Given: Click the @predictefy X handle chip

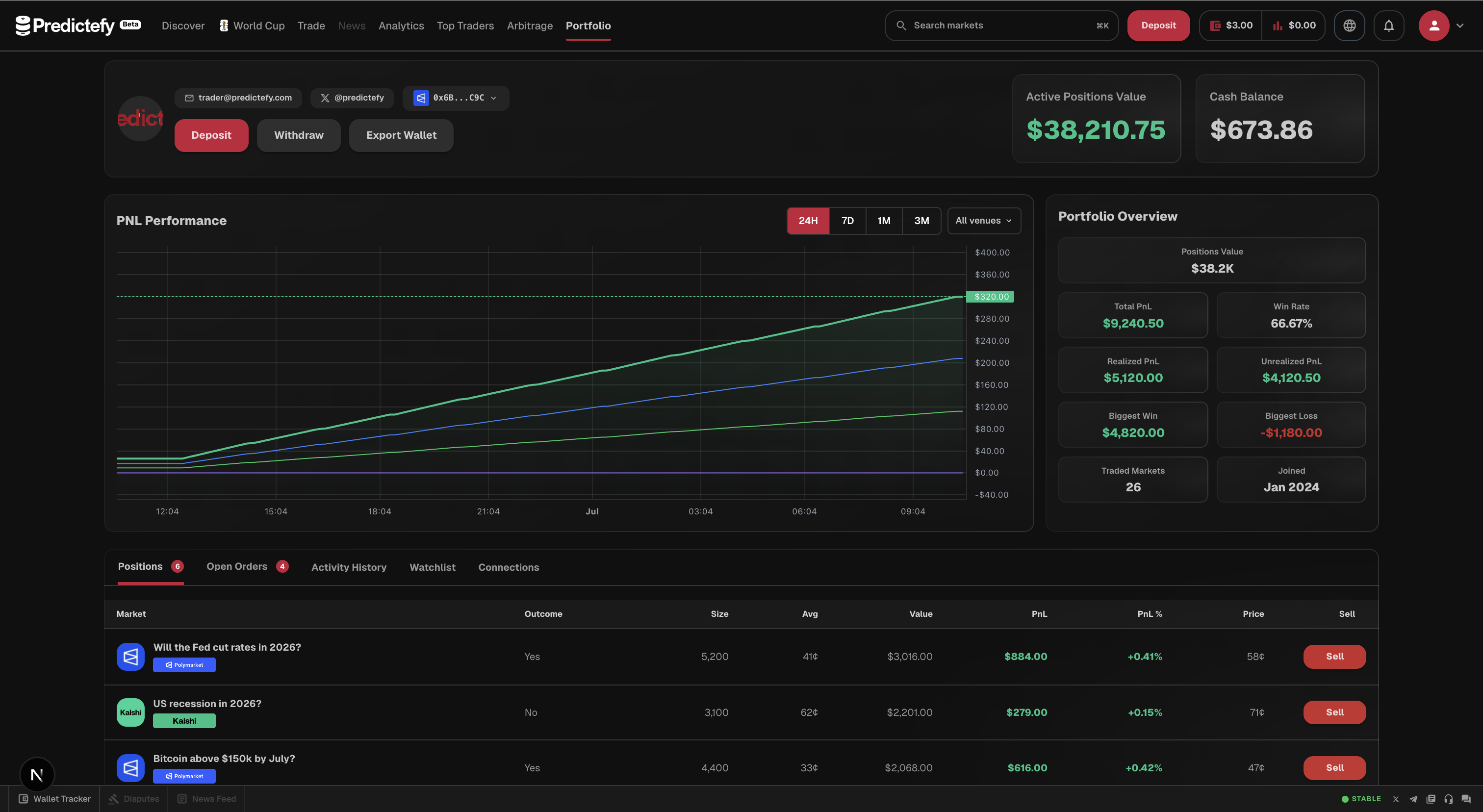Looking at the screenshot, I should [352, 98].
